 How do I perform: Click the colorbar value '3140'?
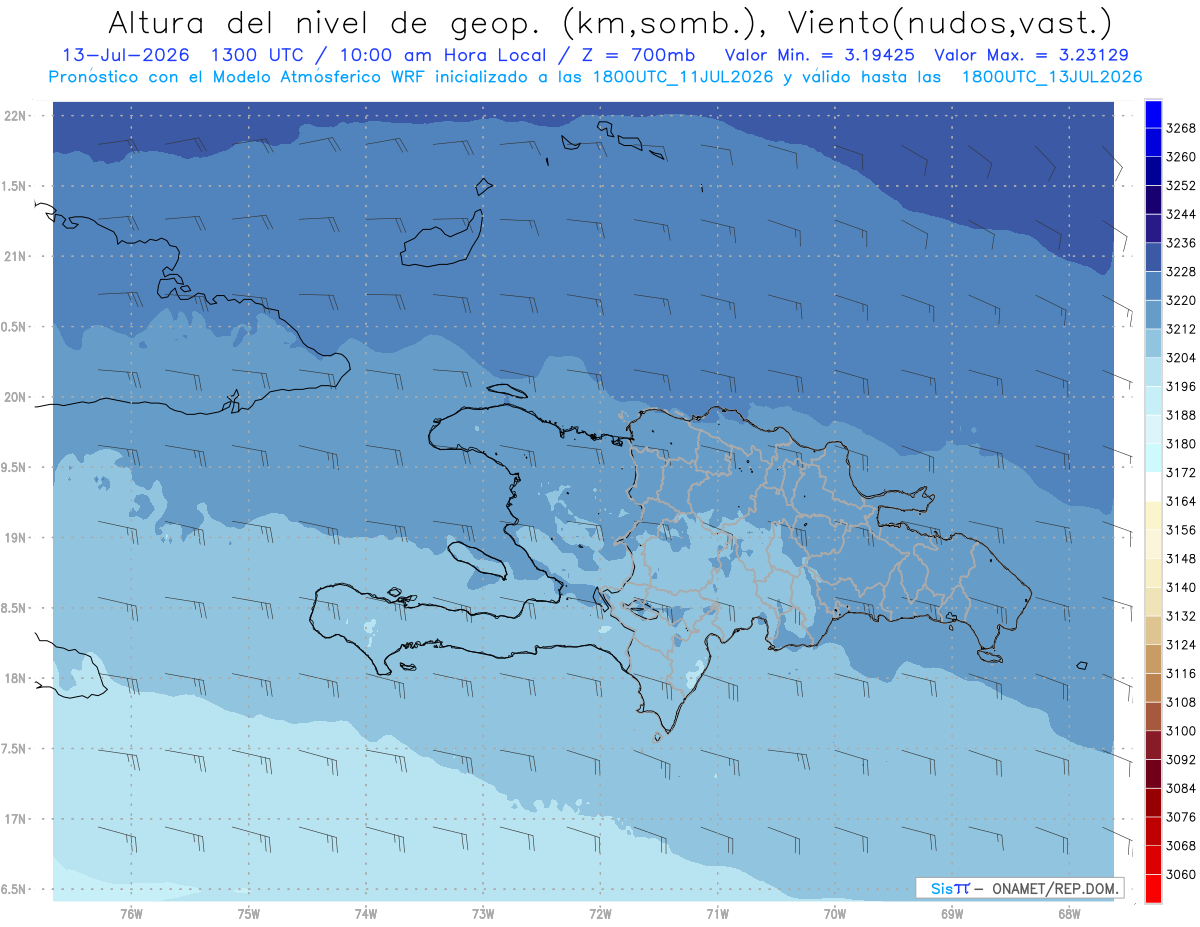click(x=1181, y=587)
